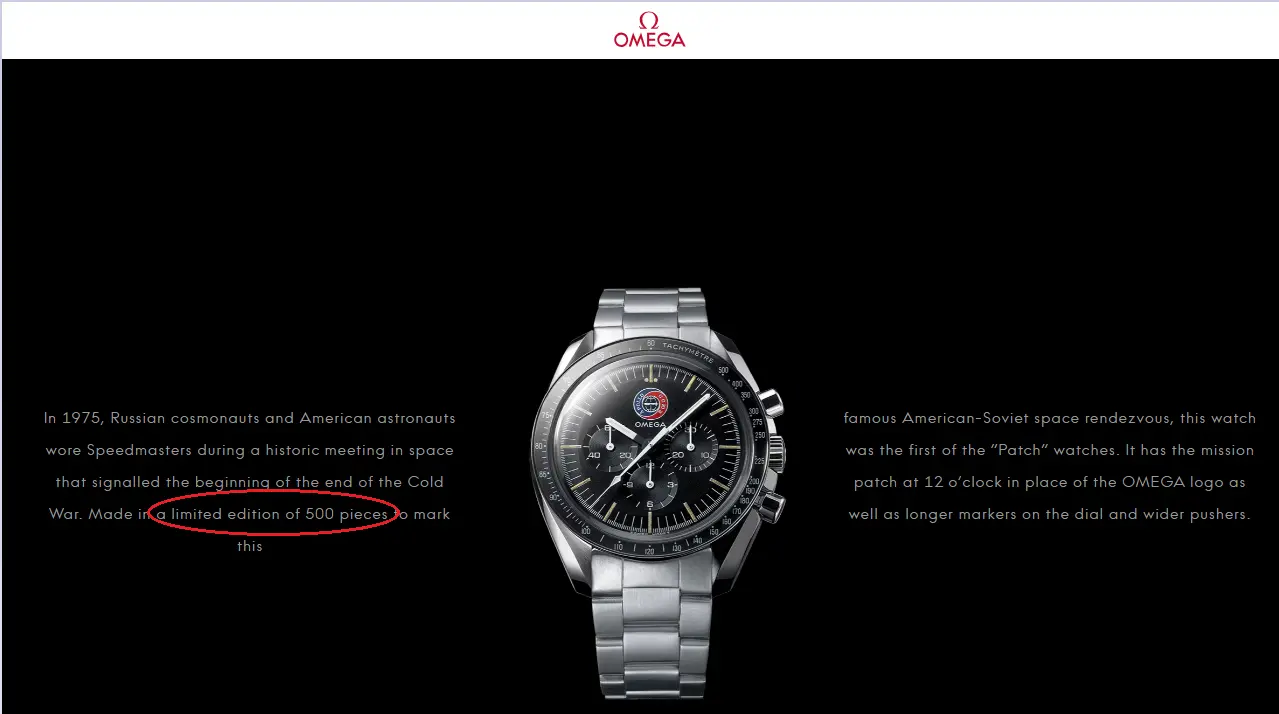Click the "famous American-Soviet space rendezvous" line

pyautogui.click(x=1049, y=418)
